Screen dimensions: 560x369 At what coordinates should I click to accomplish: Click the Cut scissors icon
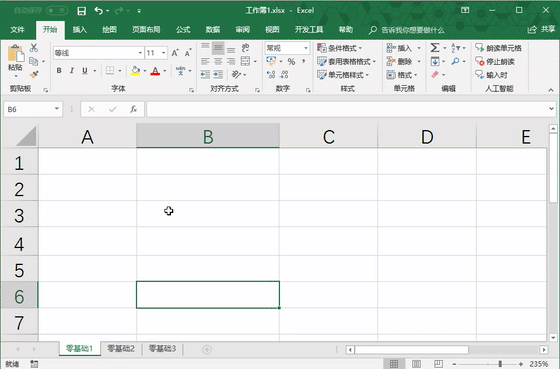click(34, 48)
